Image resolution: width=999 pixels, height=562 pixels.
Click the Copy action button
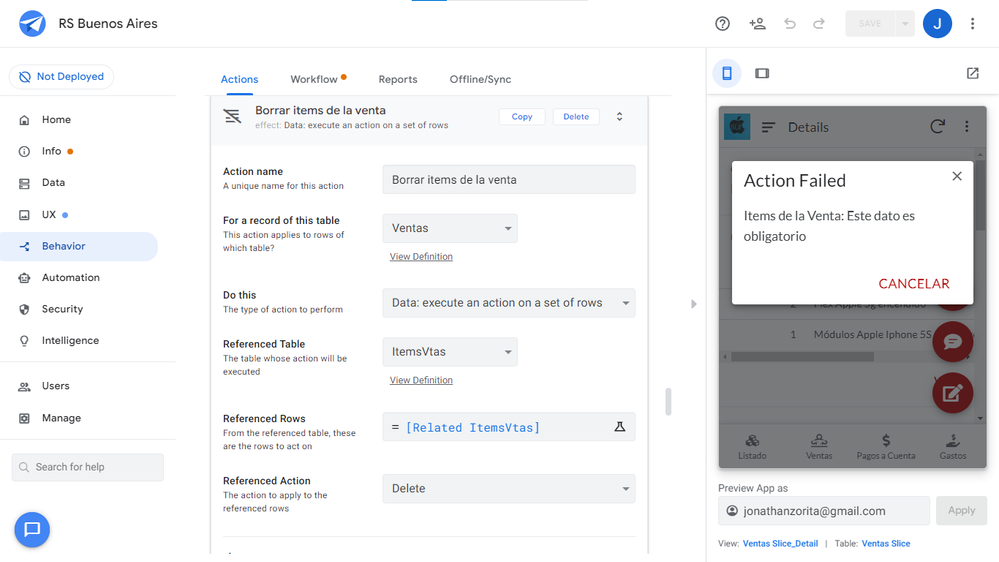pyautogui.click(x=522, y=117)
